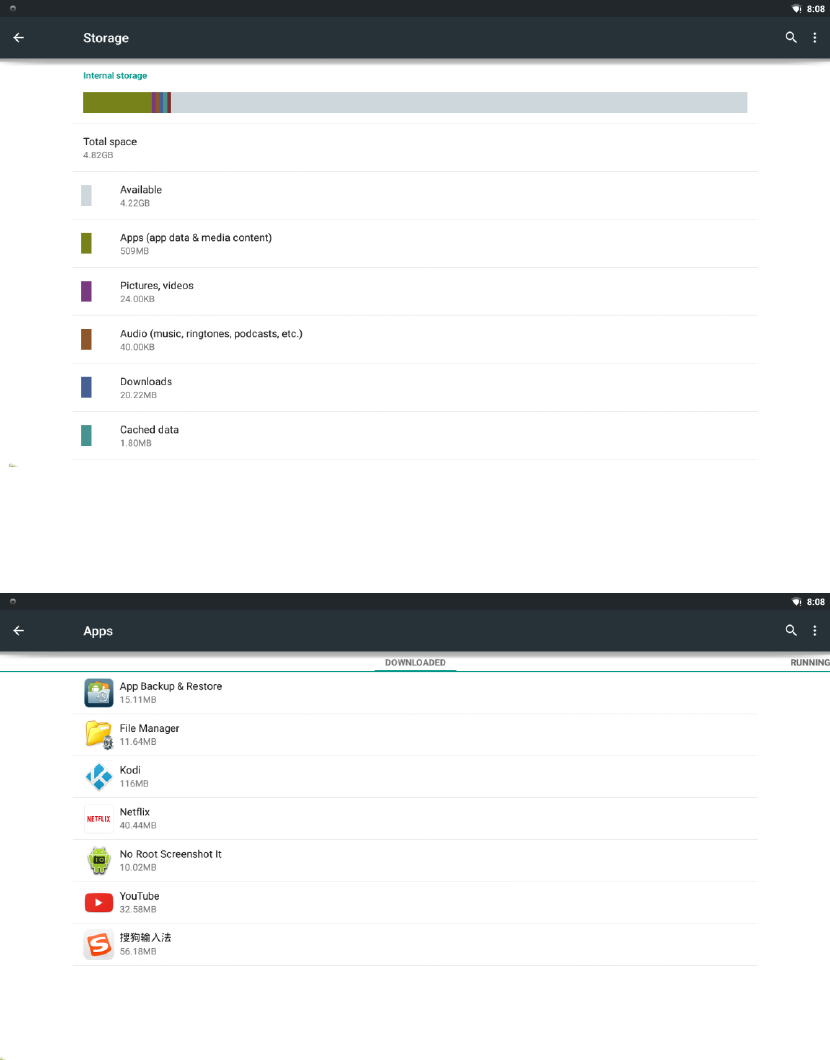
Task: Click the olive Apps color swatch
Action: point(87,243)
